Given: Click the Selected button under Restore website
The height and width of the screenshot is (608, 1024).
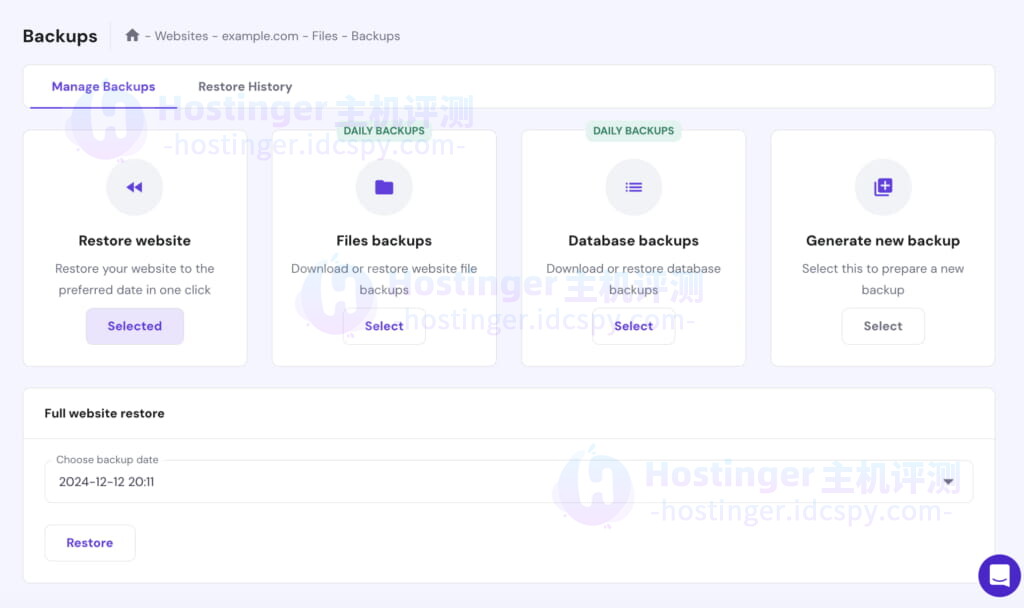Looking at the screenshot, I should 134,326.
